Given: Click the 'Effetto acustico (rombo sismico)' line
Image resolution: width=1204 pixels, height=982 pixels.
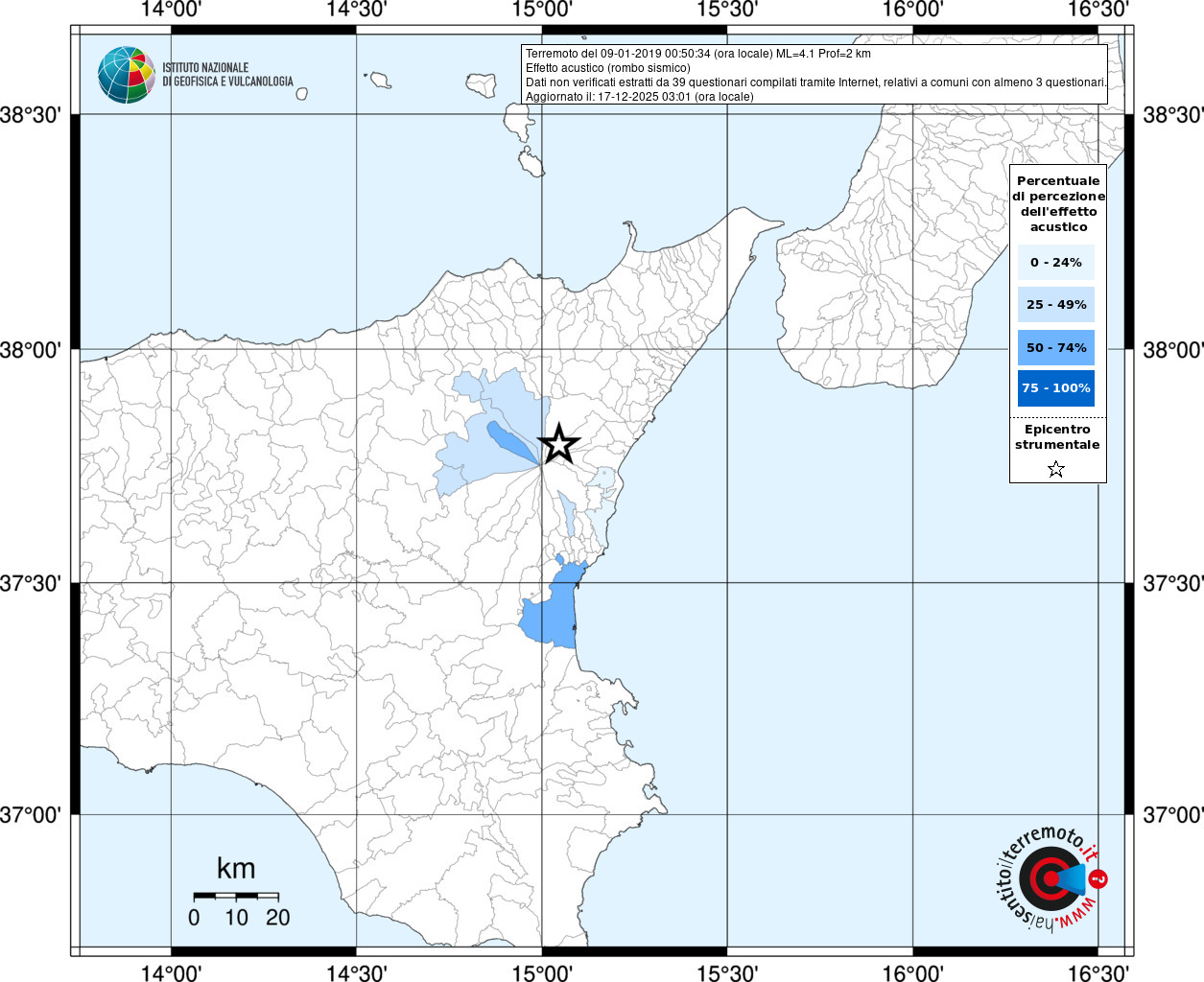Looking at the screenshot, I should (x=607, y=68).
